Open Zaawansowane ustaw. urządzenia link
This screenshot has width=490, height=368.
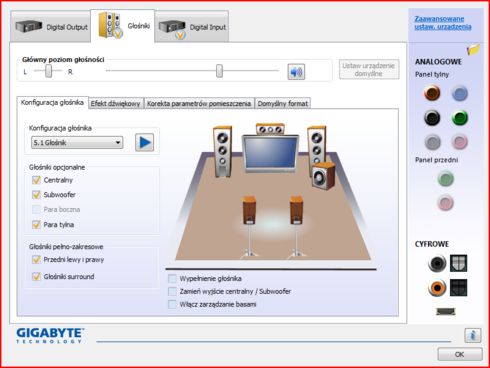[x=443, y=23]
